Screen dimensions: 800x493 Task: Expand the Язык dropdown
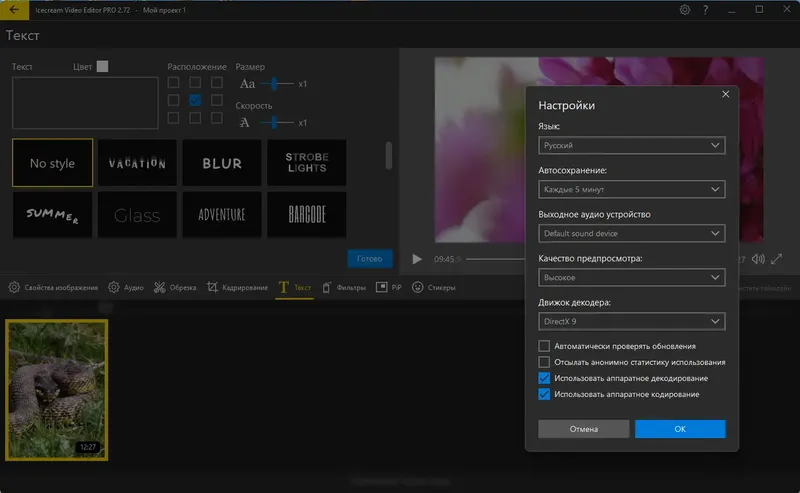[x=631, y=146]
